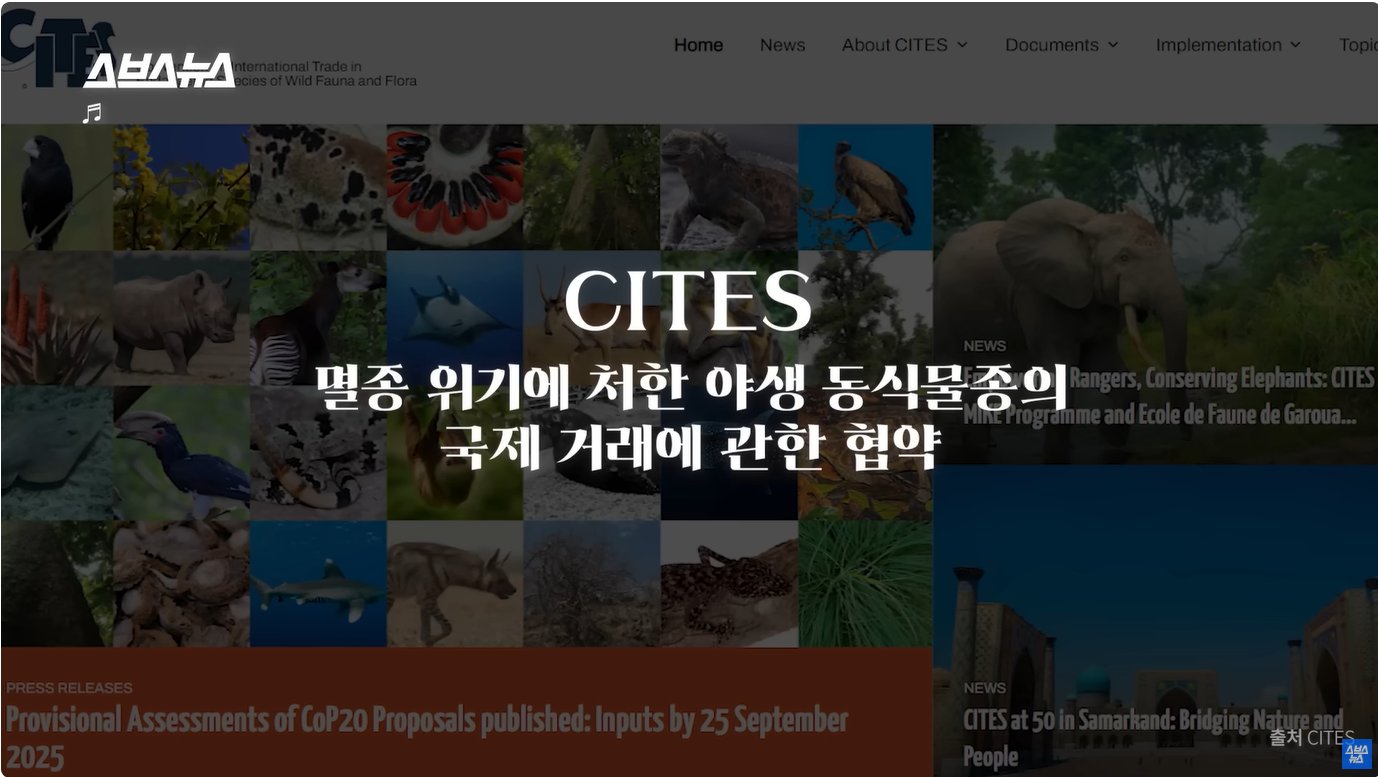Click the vulture photo on the blue background
Screen dimensions: 1378x777
(x=865, y=187)
